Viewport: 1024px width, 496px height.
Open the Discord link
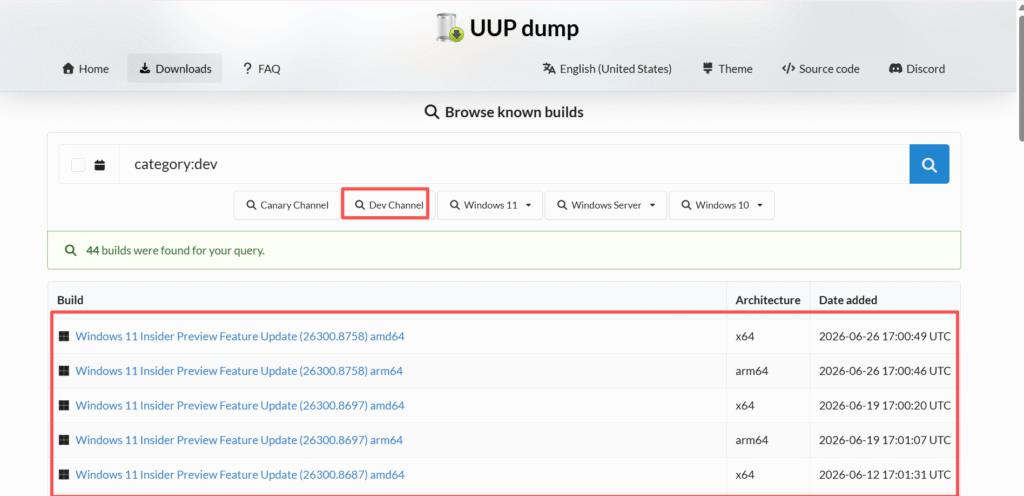917,69
